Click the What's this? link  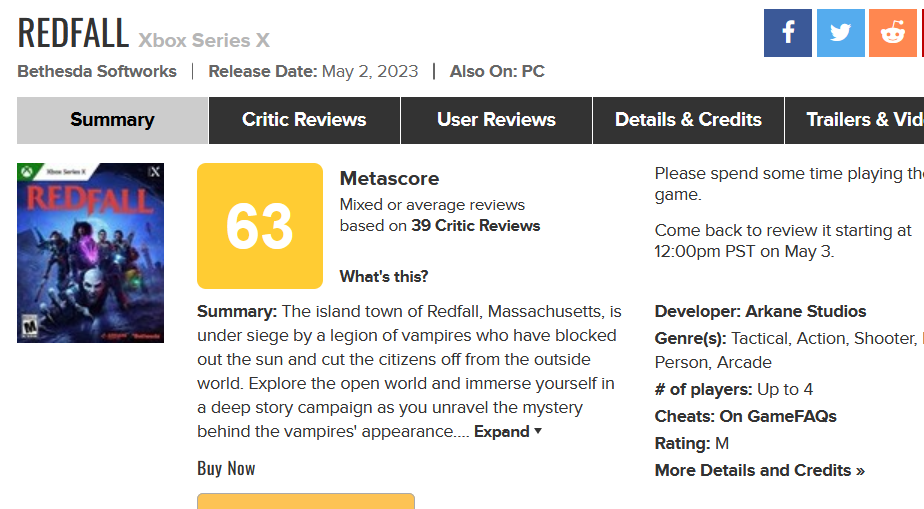pyautogui.click(x=384, y=276)
